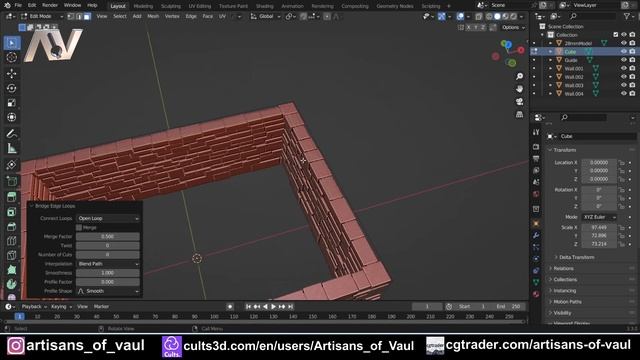Click the play animation button
640x360 pixels.
point(273,307)
